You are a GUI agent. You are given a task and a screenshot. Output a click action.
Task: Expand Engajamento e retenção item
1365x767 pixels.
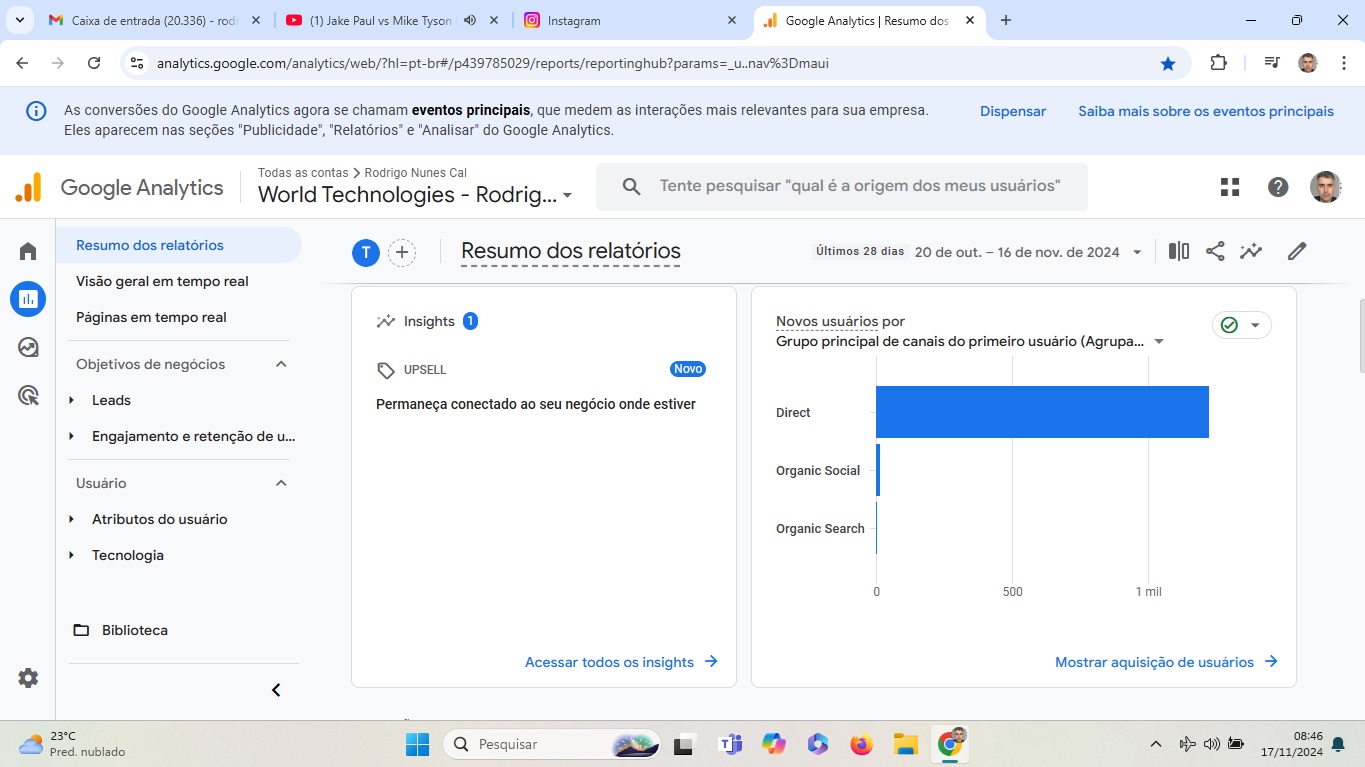click(x=72, y=436)
